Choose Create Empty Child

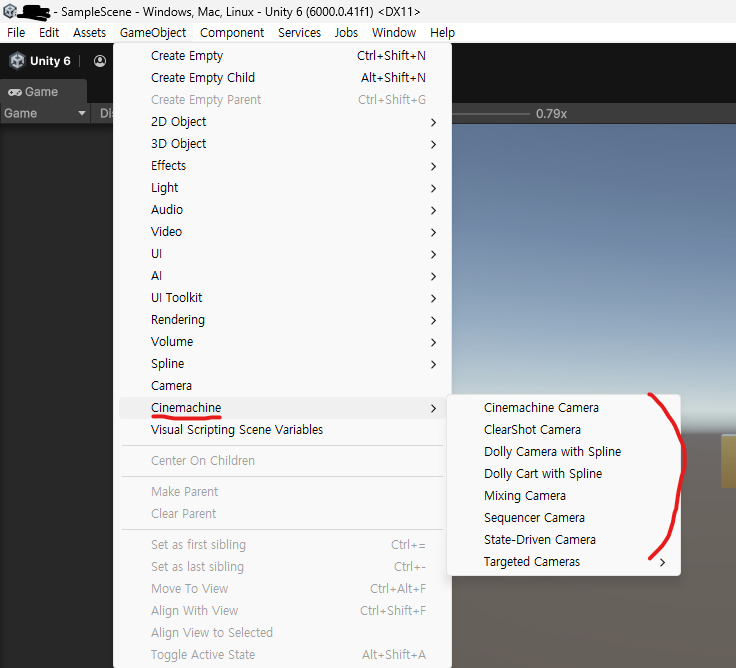click(285, 77)
